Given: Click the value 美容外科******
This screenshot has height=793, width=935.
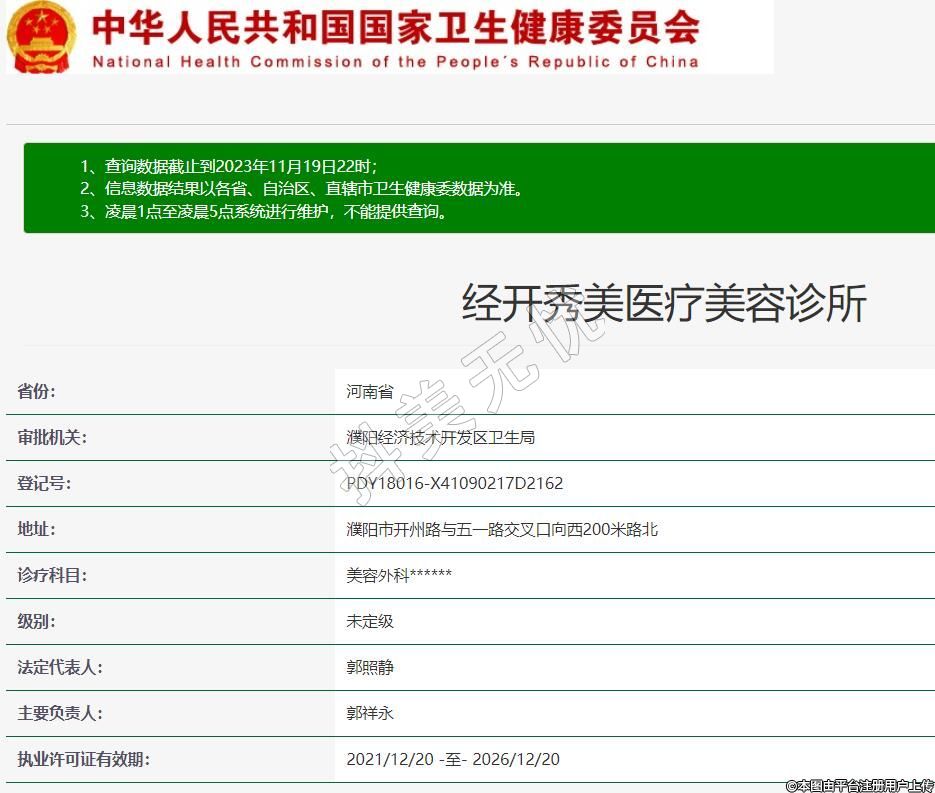Looking at the screenshot, I should point(399,576).
